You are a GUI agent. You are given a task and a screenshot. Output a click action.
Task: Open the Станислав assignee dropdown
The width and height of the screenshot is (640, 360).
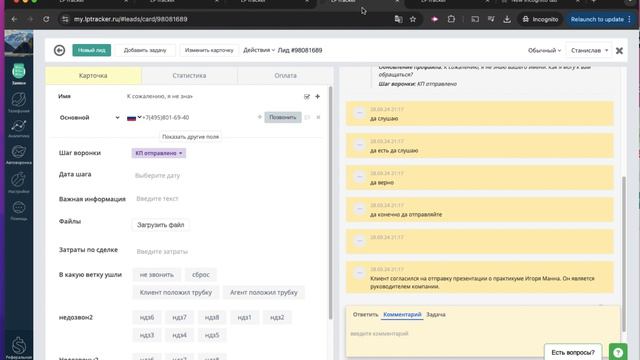point(589,50)
